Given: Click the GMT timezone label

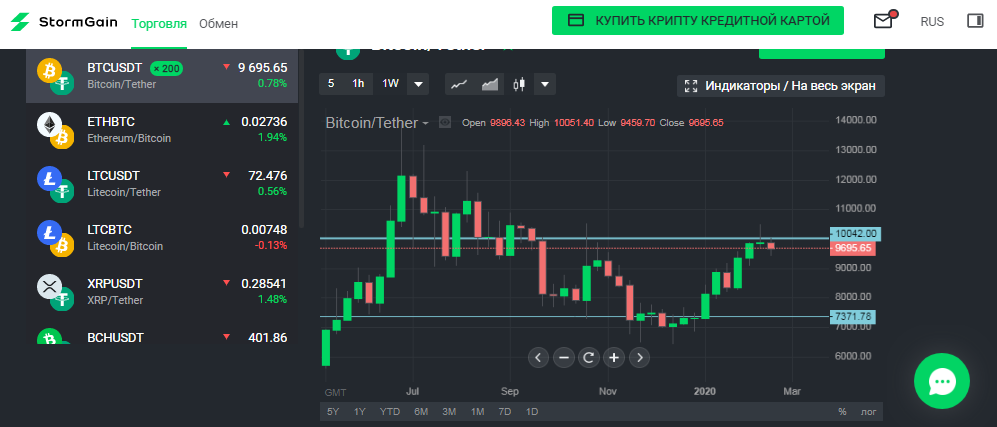Looking at the screenshot, I should [335, 391].
